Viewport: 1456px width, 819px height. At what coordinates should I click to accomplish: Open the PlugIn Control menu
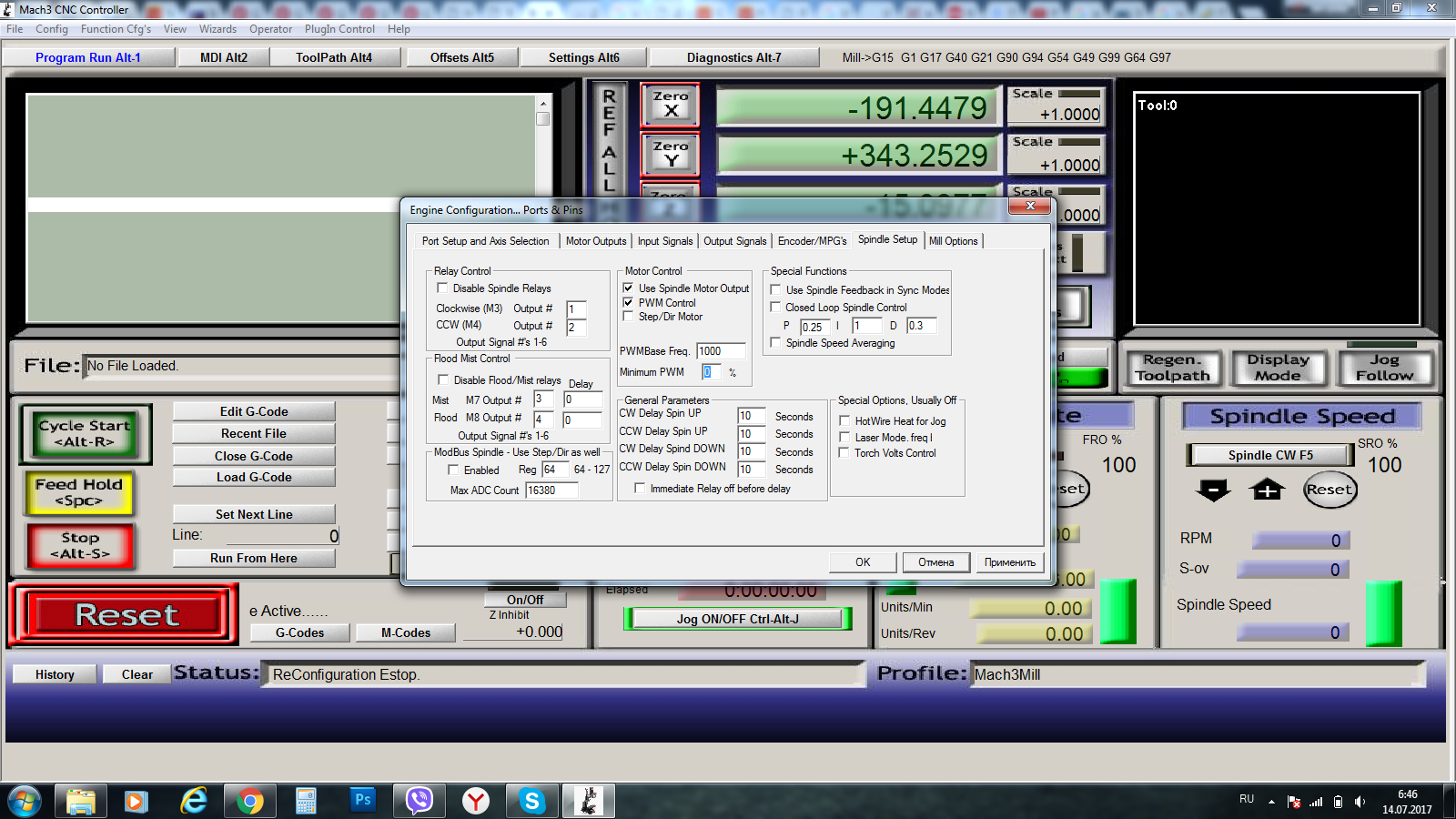coord(339,29)
